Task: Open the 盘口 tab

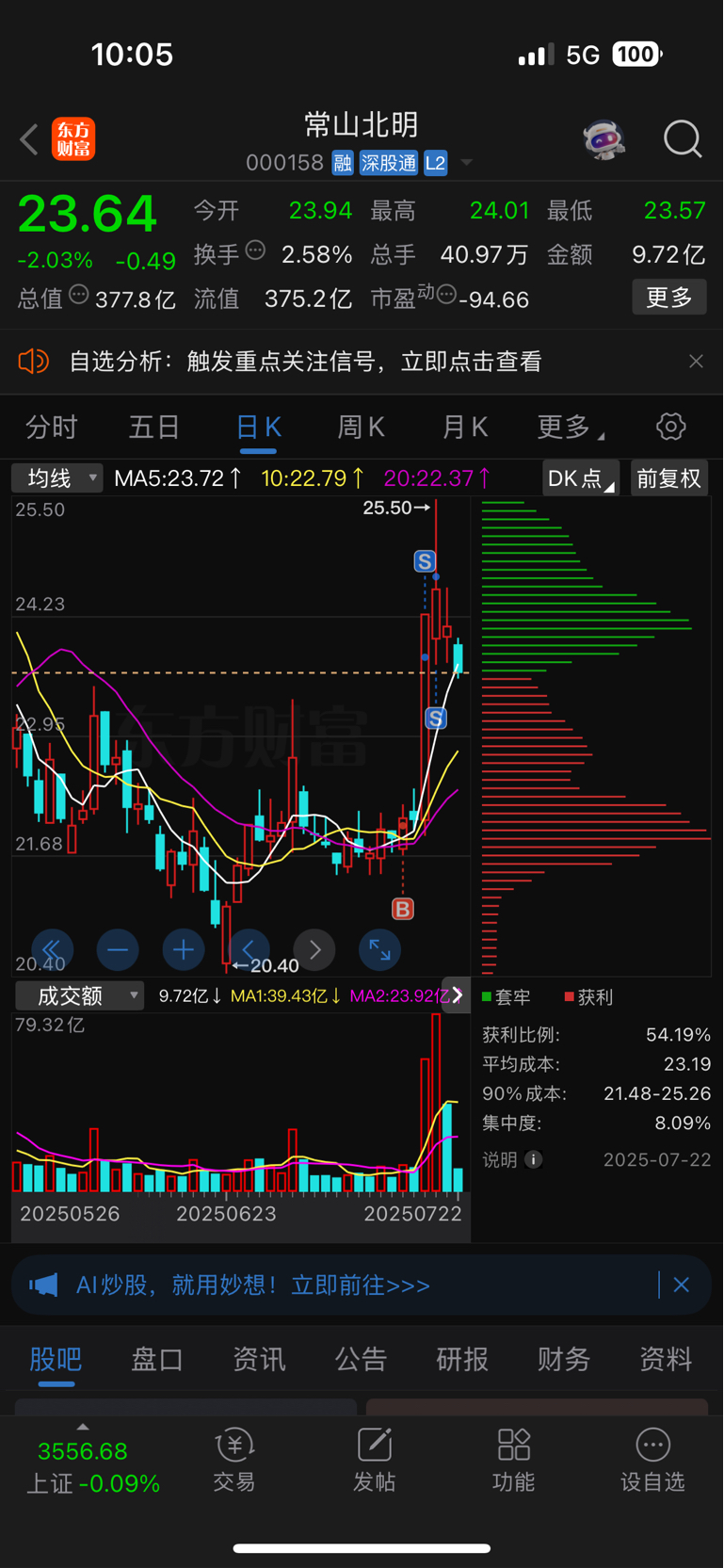Action: coord(157,1359)
